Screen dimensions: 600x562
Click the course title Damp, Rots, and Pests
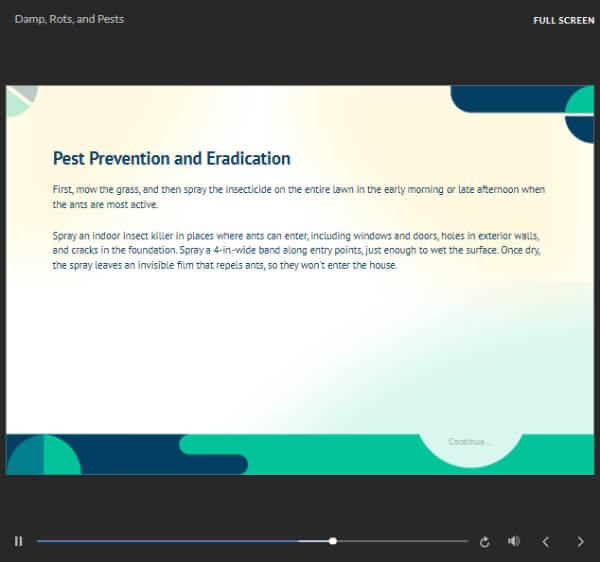(x=69, y=19)
